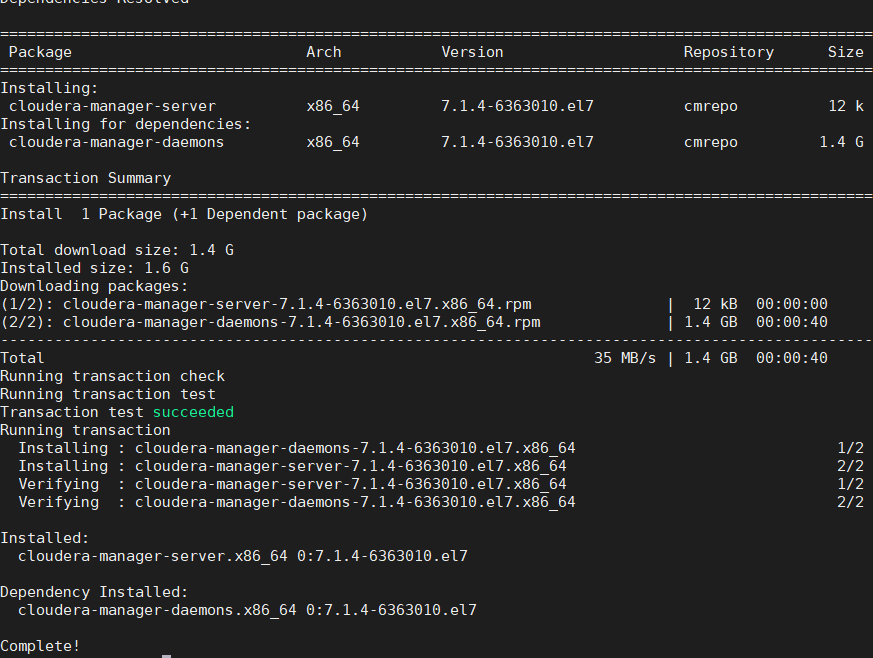873x658 pixels.
Task: Click 'cloudera-manager-daemons' in the package table
Action: (x=116, y=143)
